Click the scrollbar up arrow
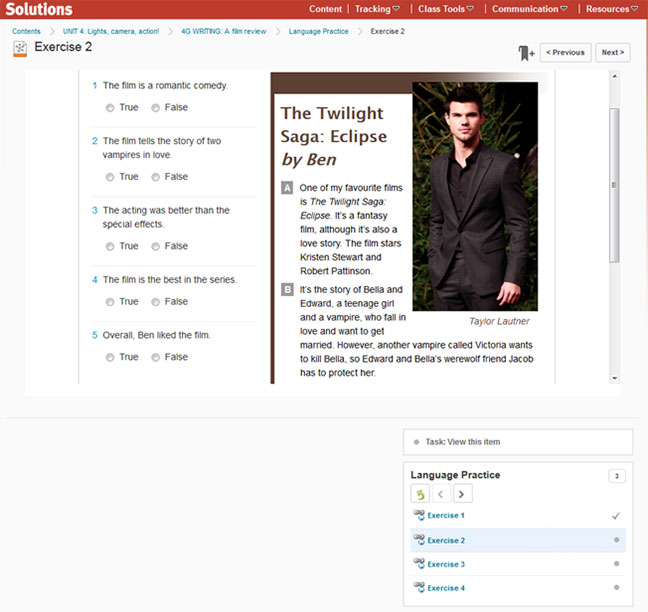Viewport: 648px width, 612px height. pos(615,76)
